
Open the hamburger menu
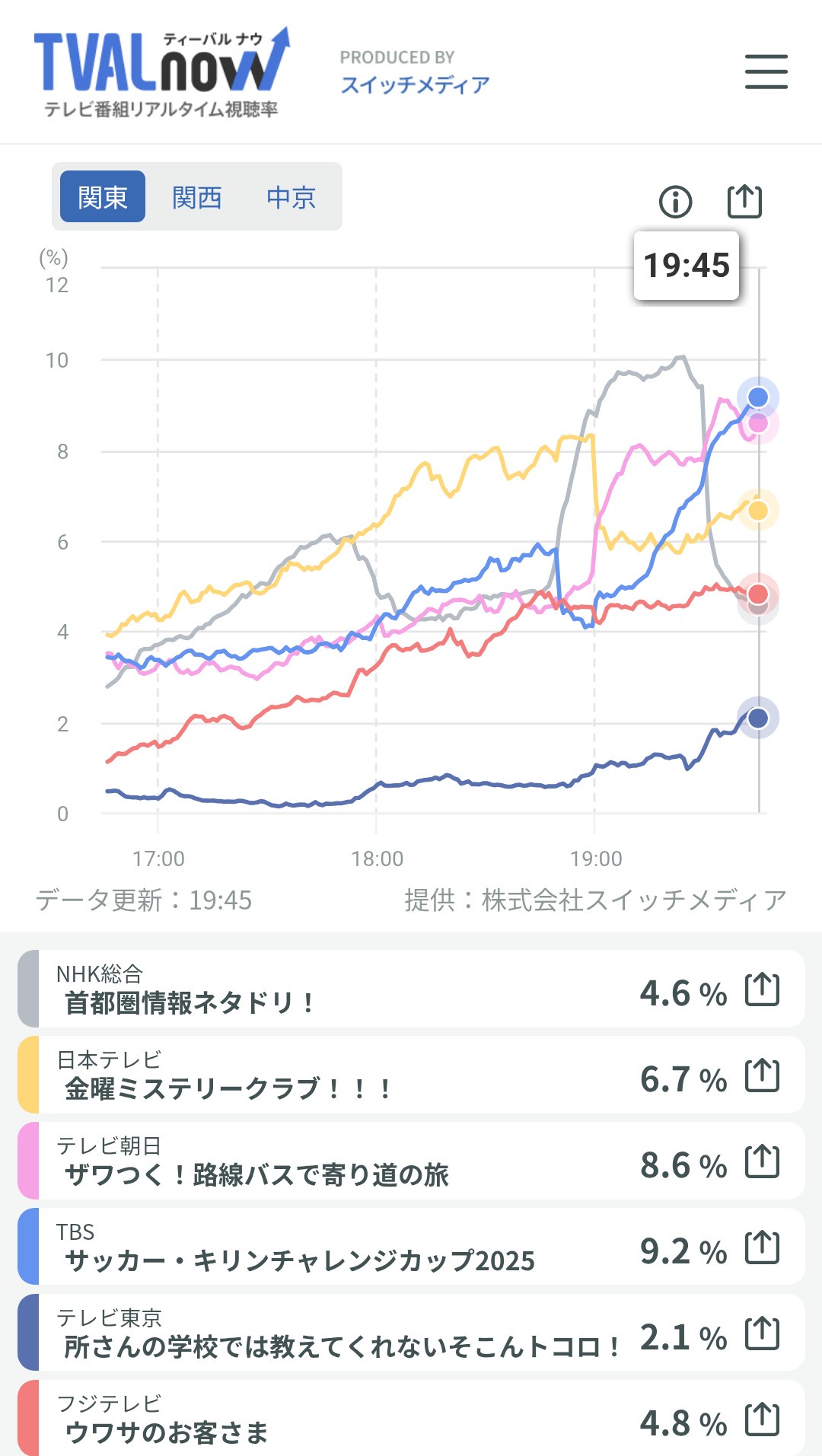coord(766,72)
